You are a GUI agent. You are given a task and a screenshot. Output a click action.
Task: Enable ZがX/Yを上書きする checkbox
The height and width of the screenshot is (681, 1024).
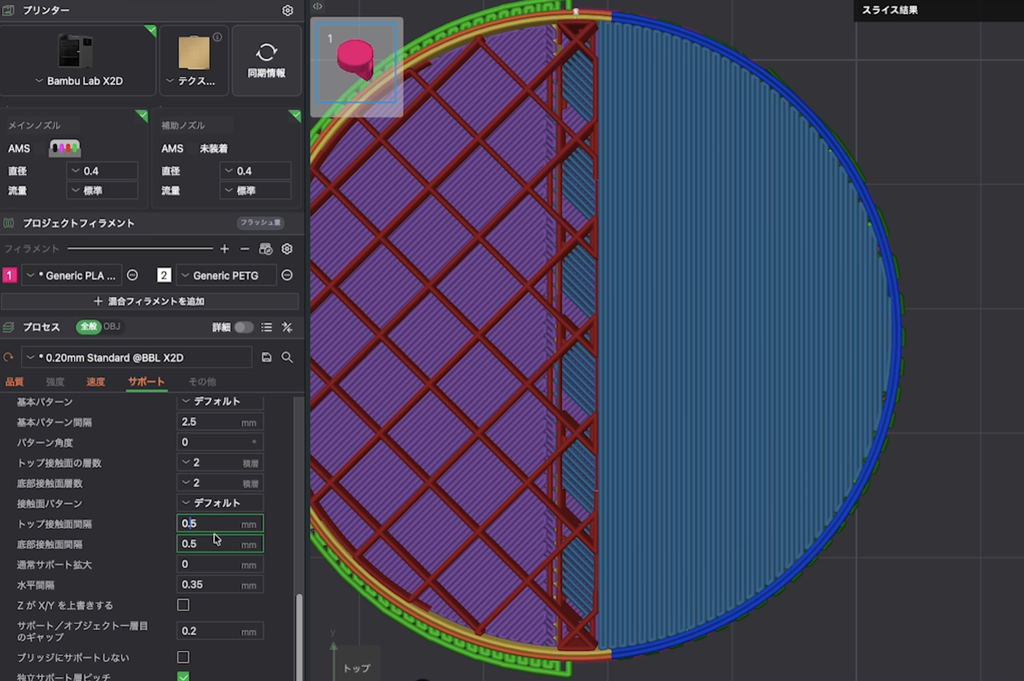pos(184,605)
